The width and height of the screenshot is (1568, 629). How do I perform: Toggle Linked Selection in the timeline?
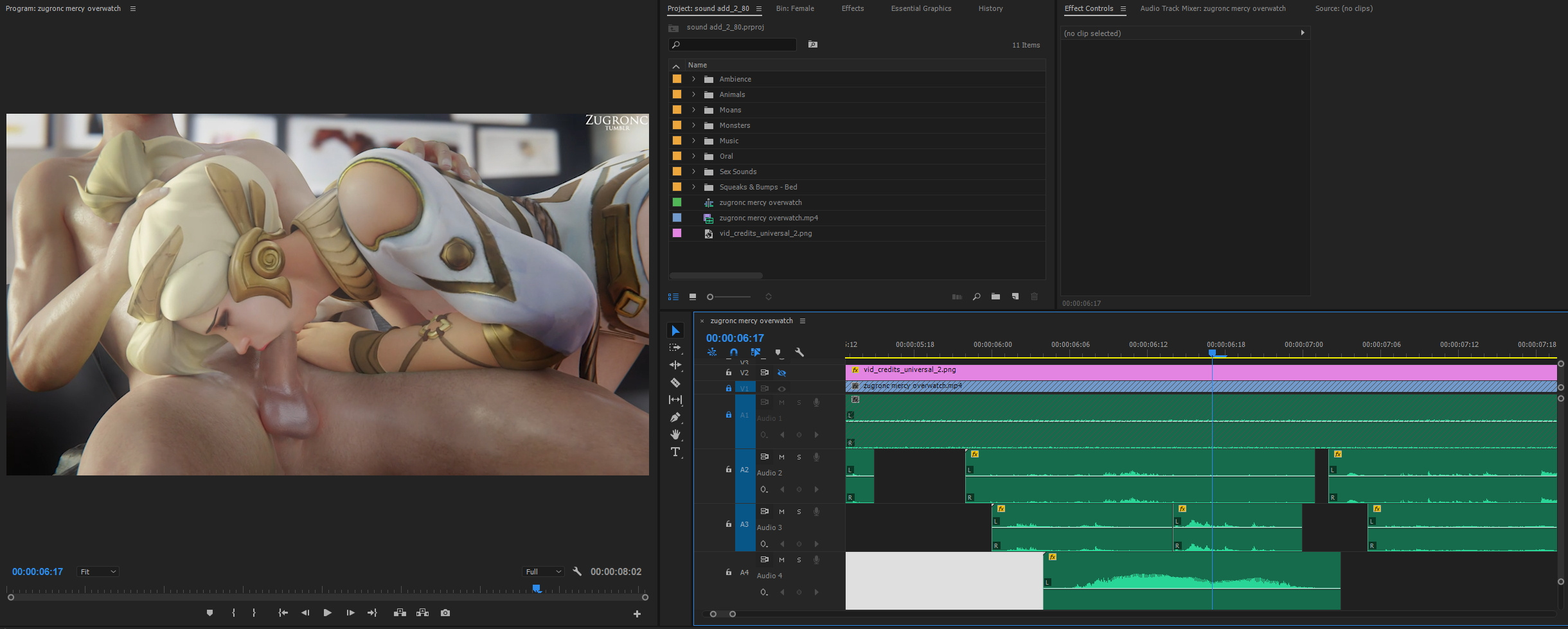(756, 352)
